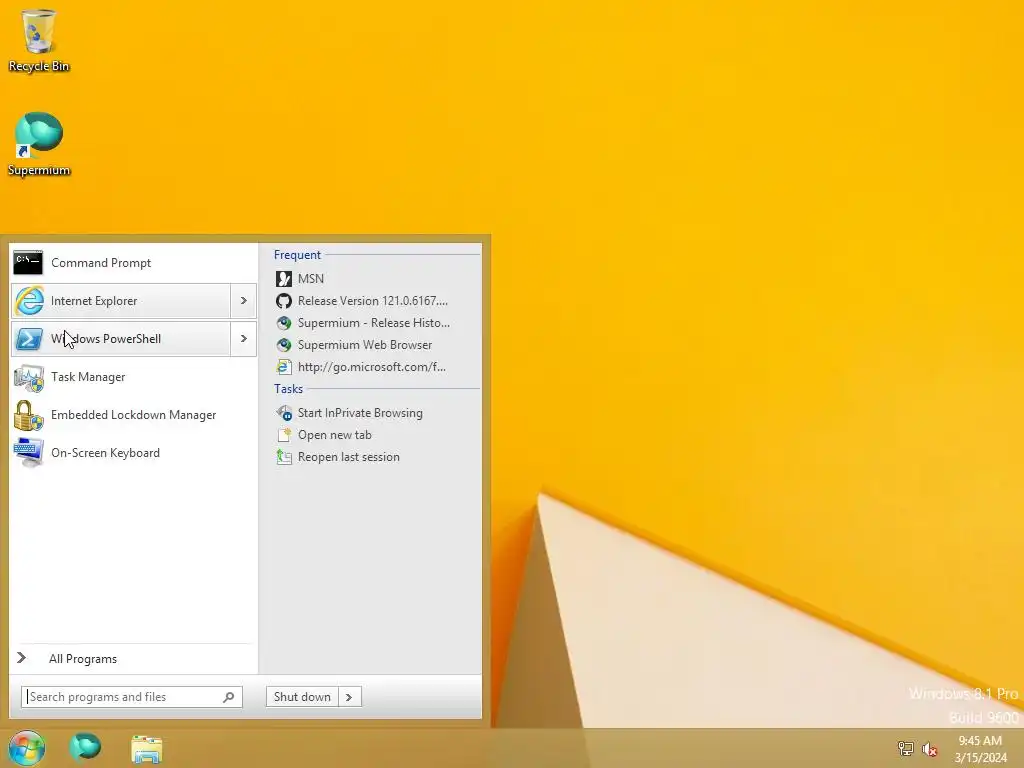This screenshot has height=768, width=1024.
Task: Click the IE page icon beside go.microsoft.com link
Action: coord(283,367)
